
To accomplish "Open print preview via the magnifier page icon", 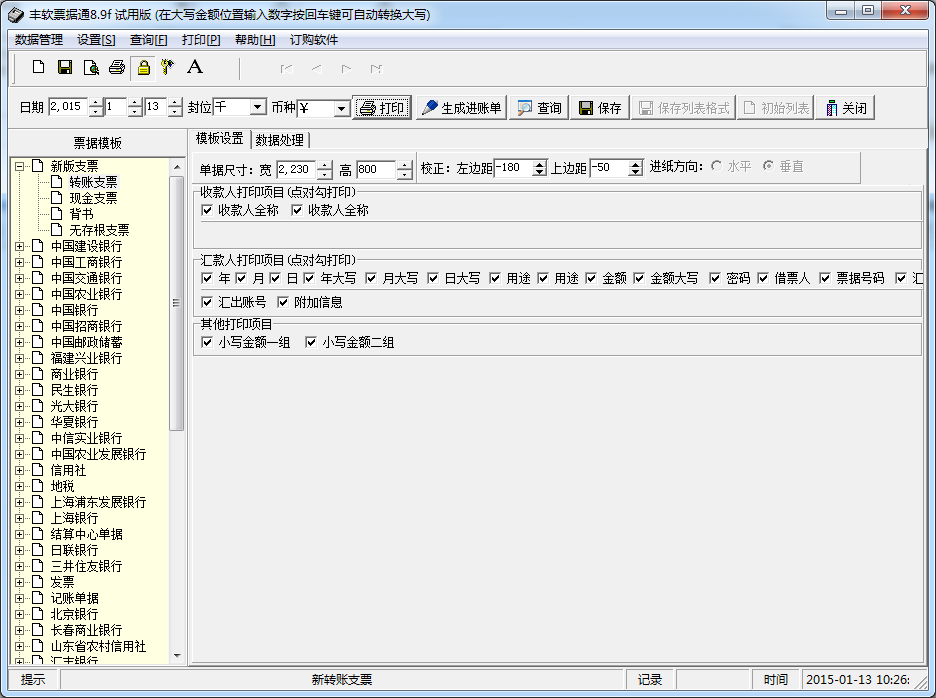I will coord(91,67).
